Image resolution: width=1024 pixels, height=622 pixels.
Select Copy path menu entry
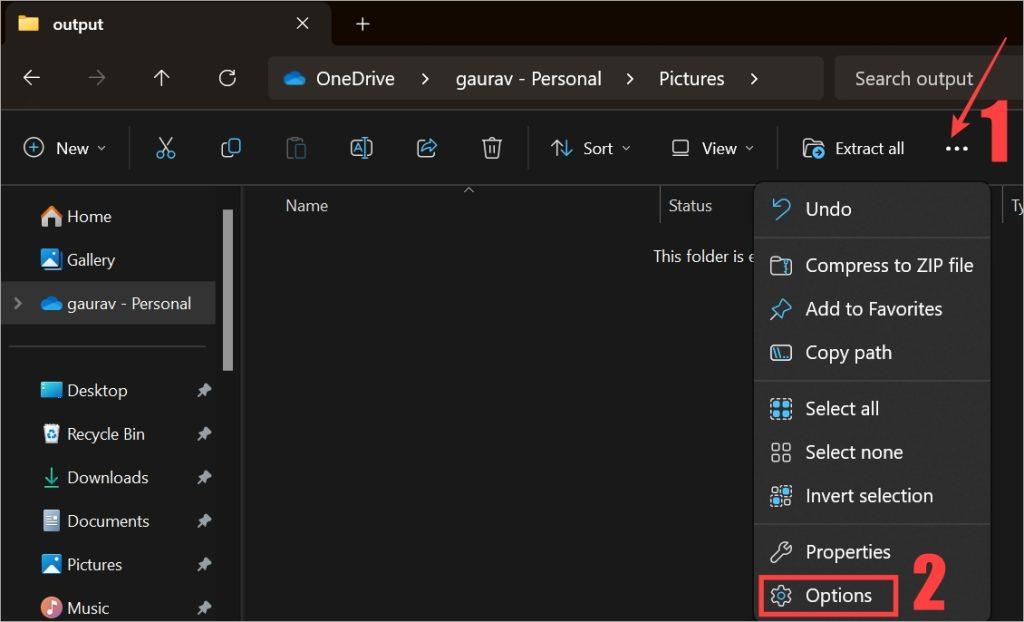click(x=872, y=353)
